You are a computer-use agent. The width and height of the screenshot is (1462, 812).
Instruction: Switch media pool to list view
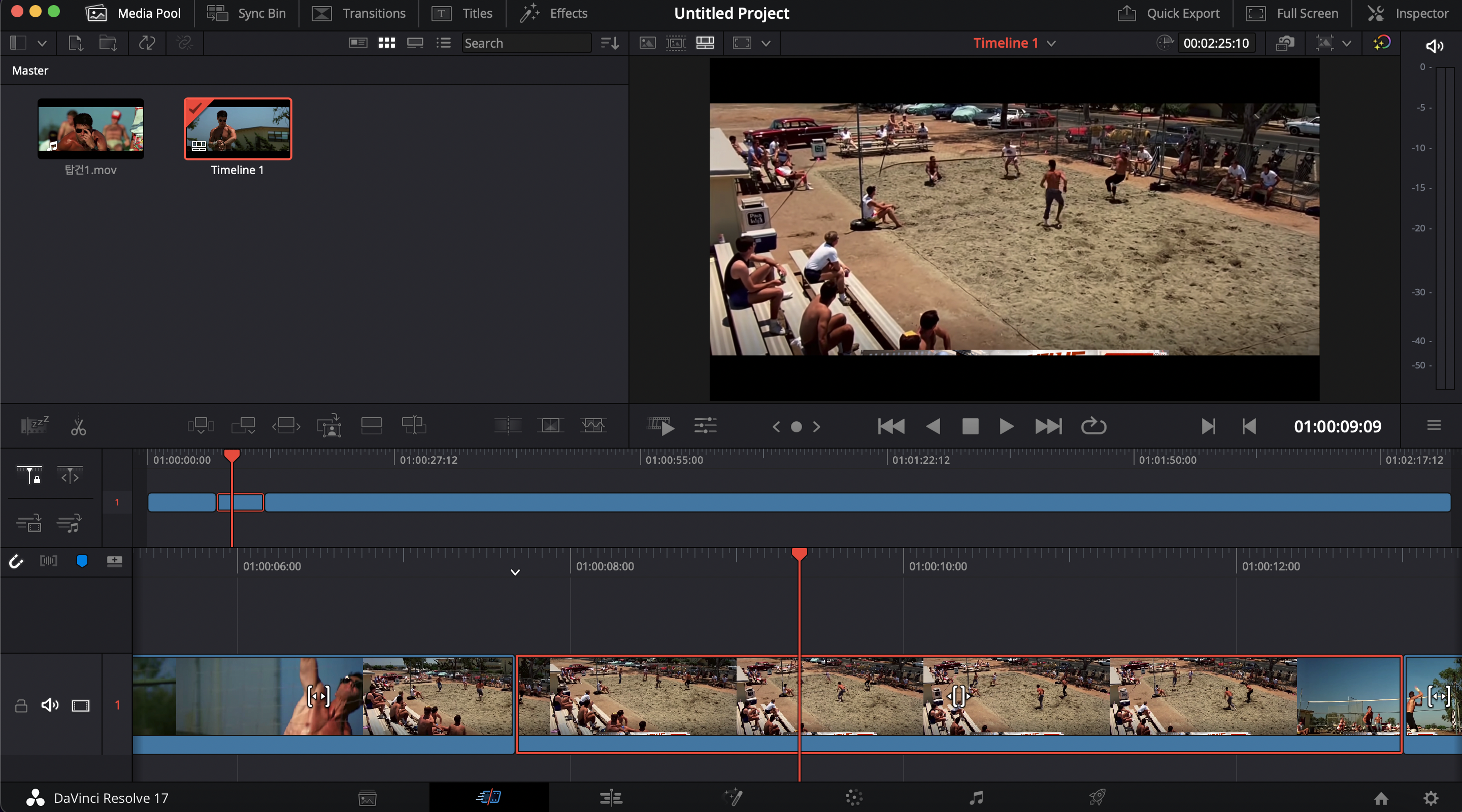443,43
